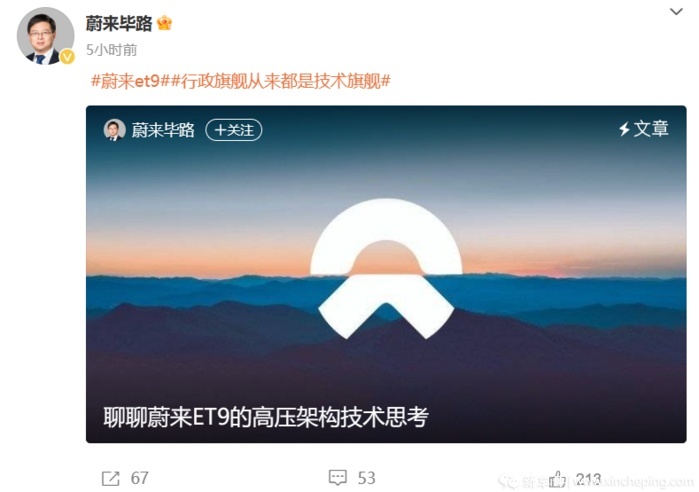Viewport: 699px width, 492px height.
Task: Click 蔚来毕路 name inside article card
Action: [x=163, y=130]
